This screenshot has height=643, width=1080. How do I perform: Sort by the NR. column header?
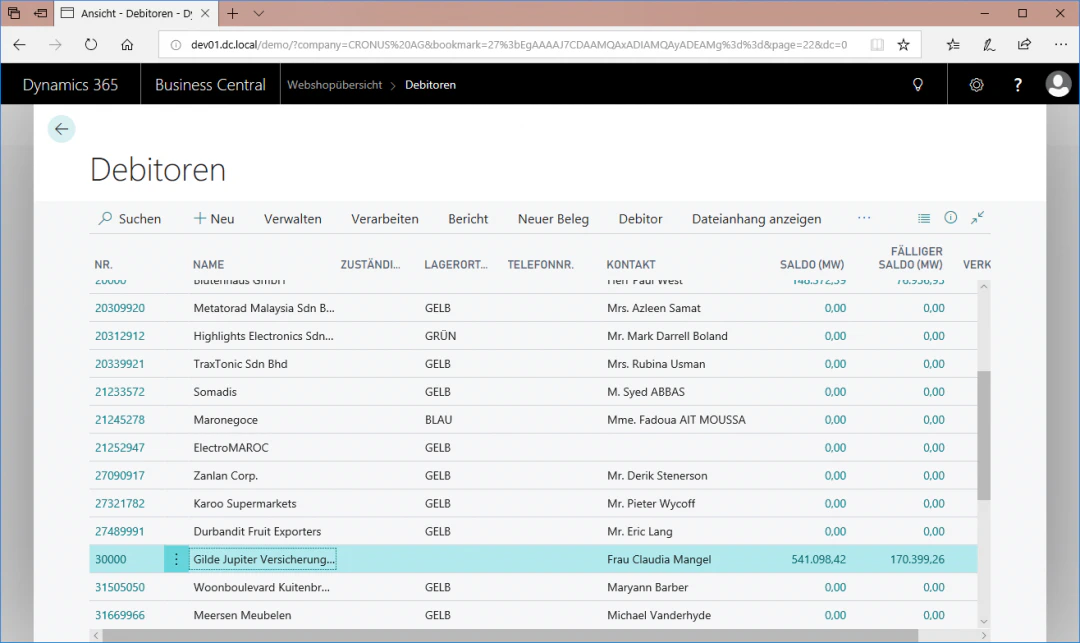(x=103, y=264)
